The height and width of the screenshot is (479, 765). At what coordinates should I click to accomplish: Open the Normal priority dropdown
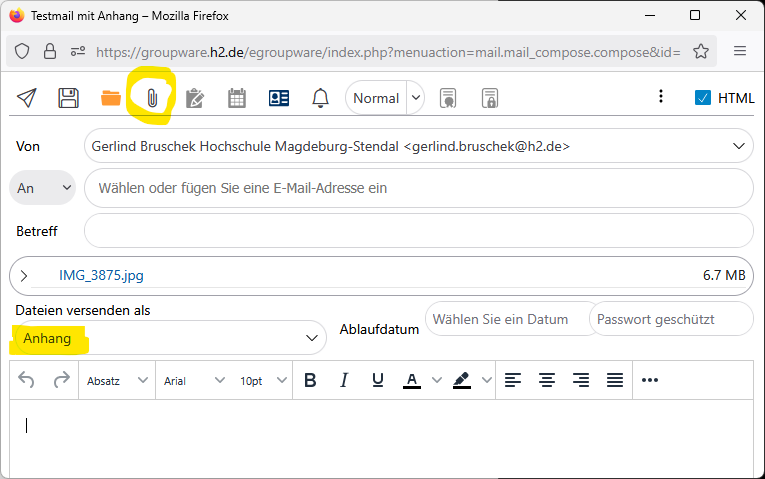[x=385, y=98]
